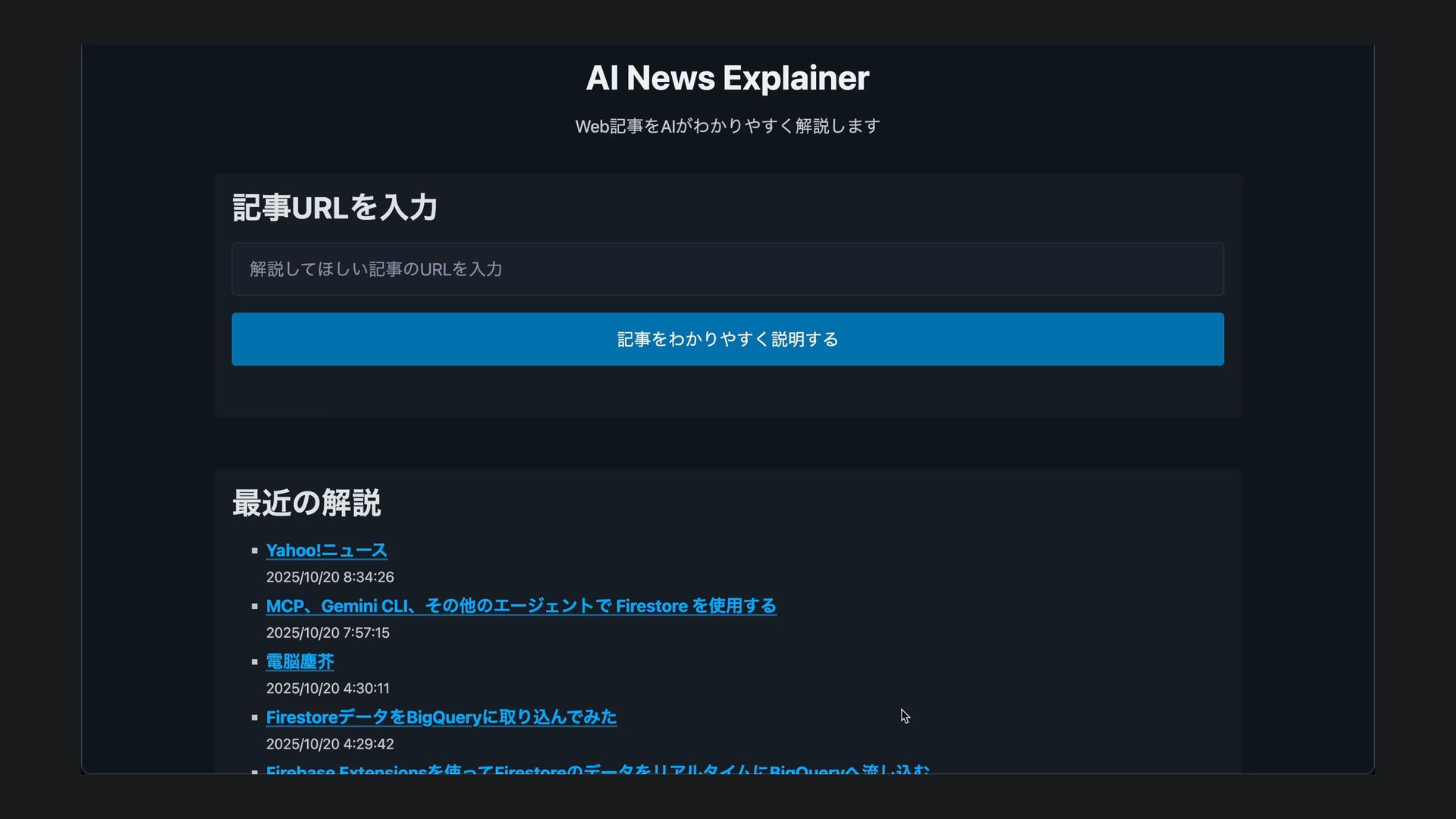The width and height of the screenshot is (1456, 819).
Task: Open the MCP、Gemini CLI Firestore article link
Action: click(520, 606)
